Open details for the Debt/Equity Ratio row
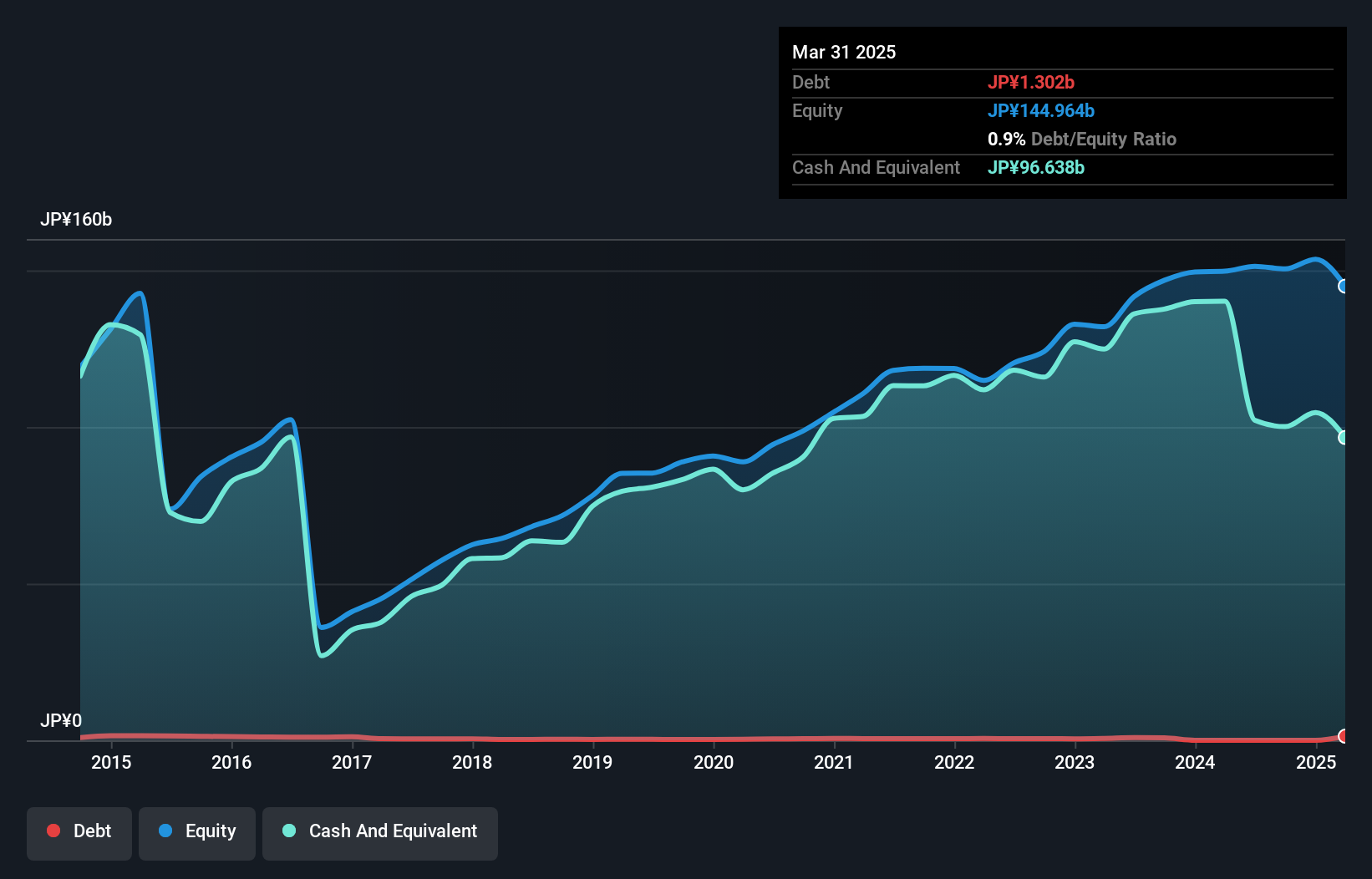The image size is (1372, 879). pyautogui.click(x=1082, y=139)
